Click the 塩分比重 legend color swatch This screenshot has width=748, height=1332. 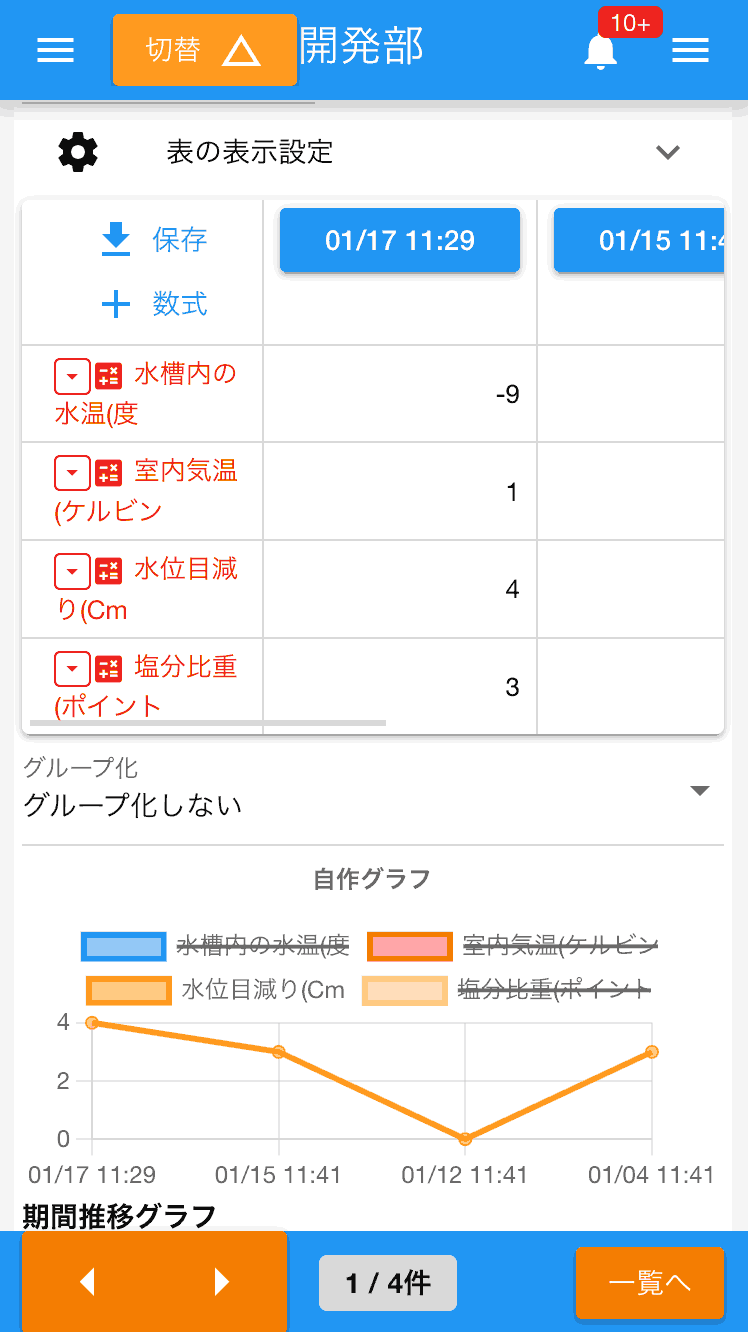pyautogui.click(x=404, y=990)
